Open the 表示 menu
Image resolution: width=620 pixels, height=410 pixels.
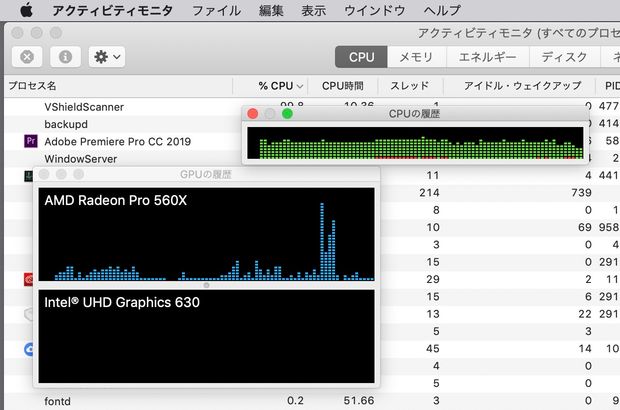click(314, 10)
